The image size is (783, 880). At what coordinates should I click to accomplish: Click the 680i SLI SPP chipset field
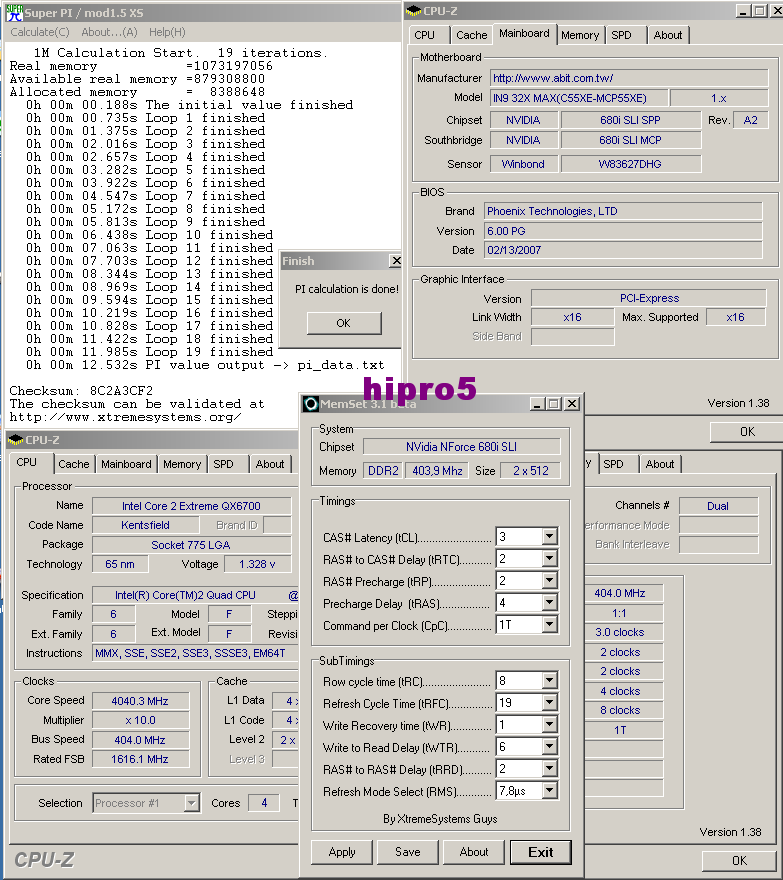[x=630, y=120]
